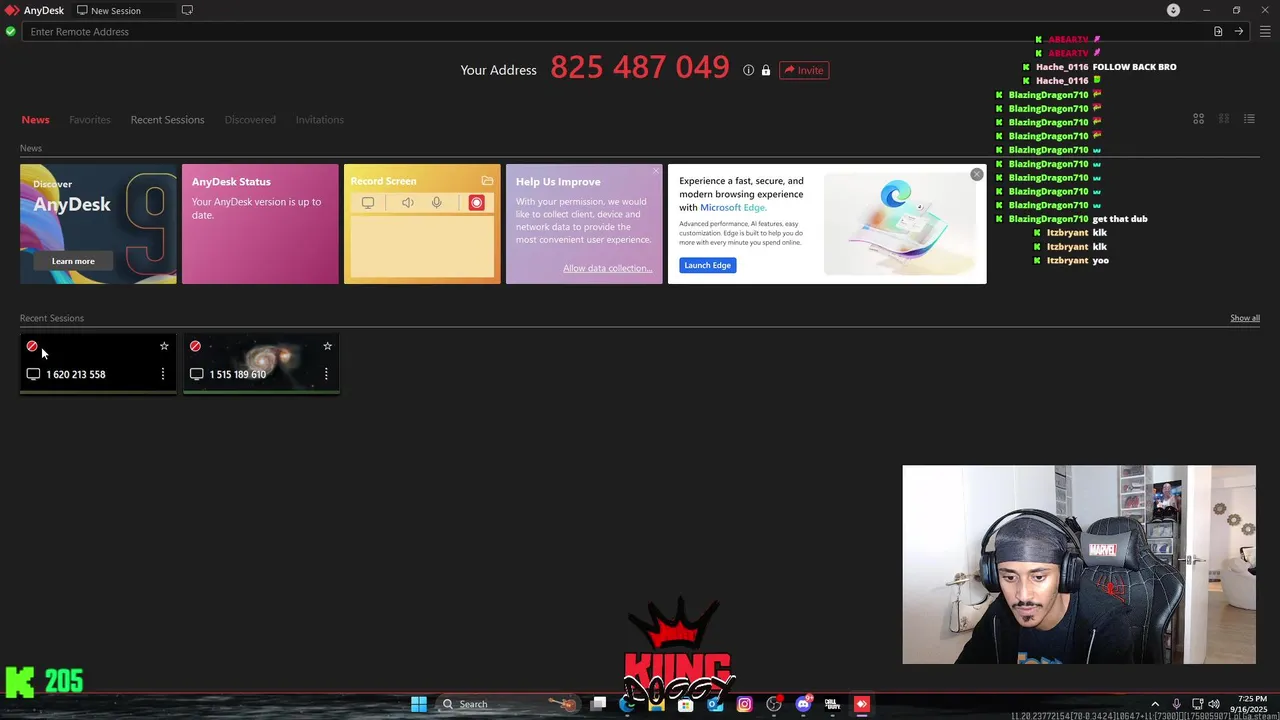Open Discord from the taskbar
Image resolution: width=1280 pixels, height=720 pixels.
point(803,704)
